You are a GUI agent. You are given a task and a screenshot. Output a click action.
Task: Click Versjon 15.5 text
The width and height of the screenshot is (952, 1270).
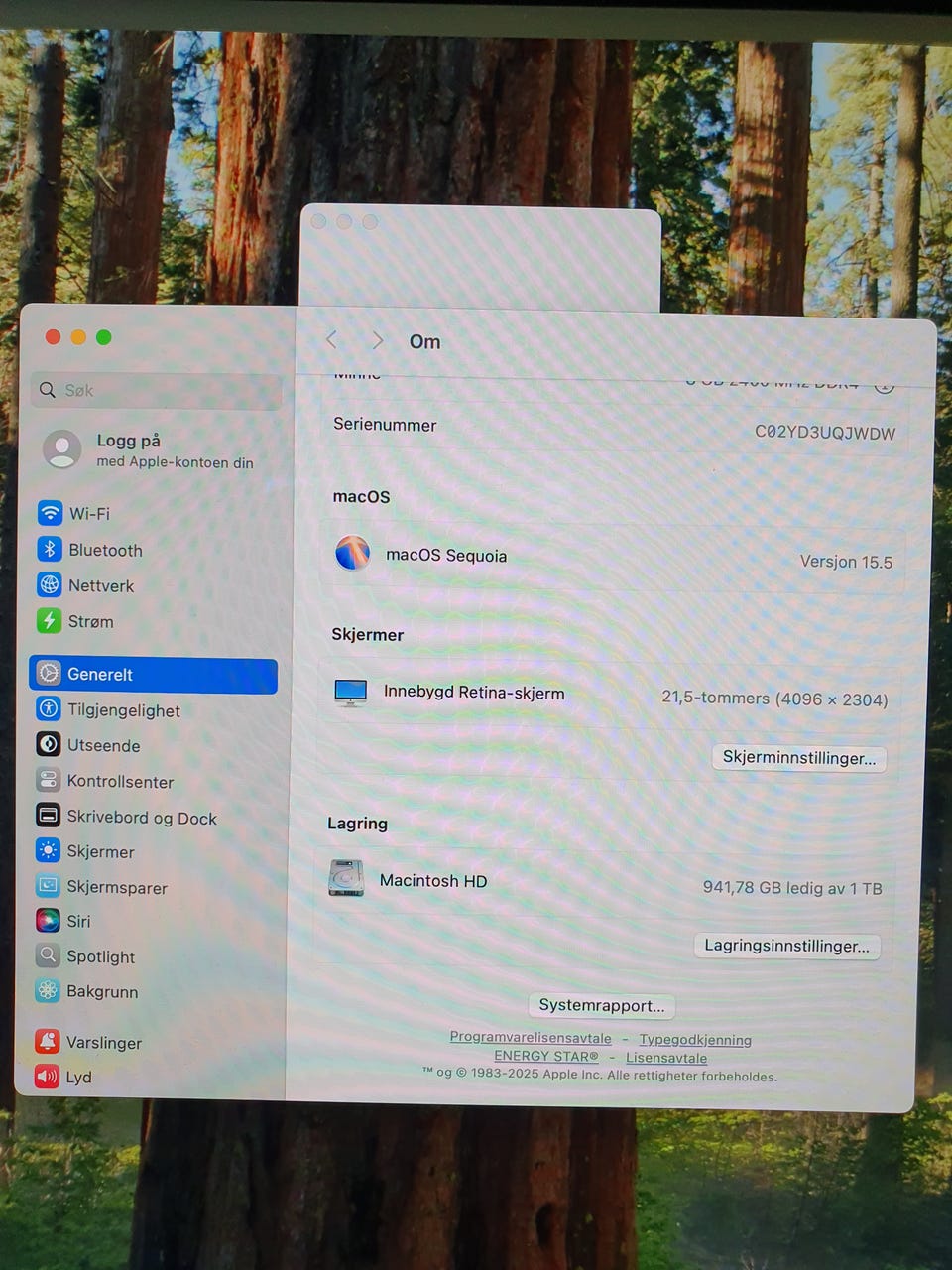(846, 562)
